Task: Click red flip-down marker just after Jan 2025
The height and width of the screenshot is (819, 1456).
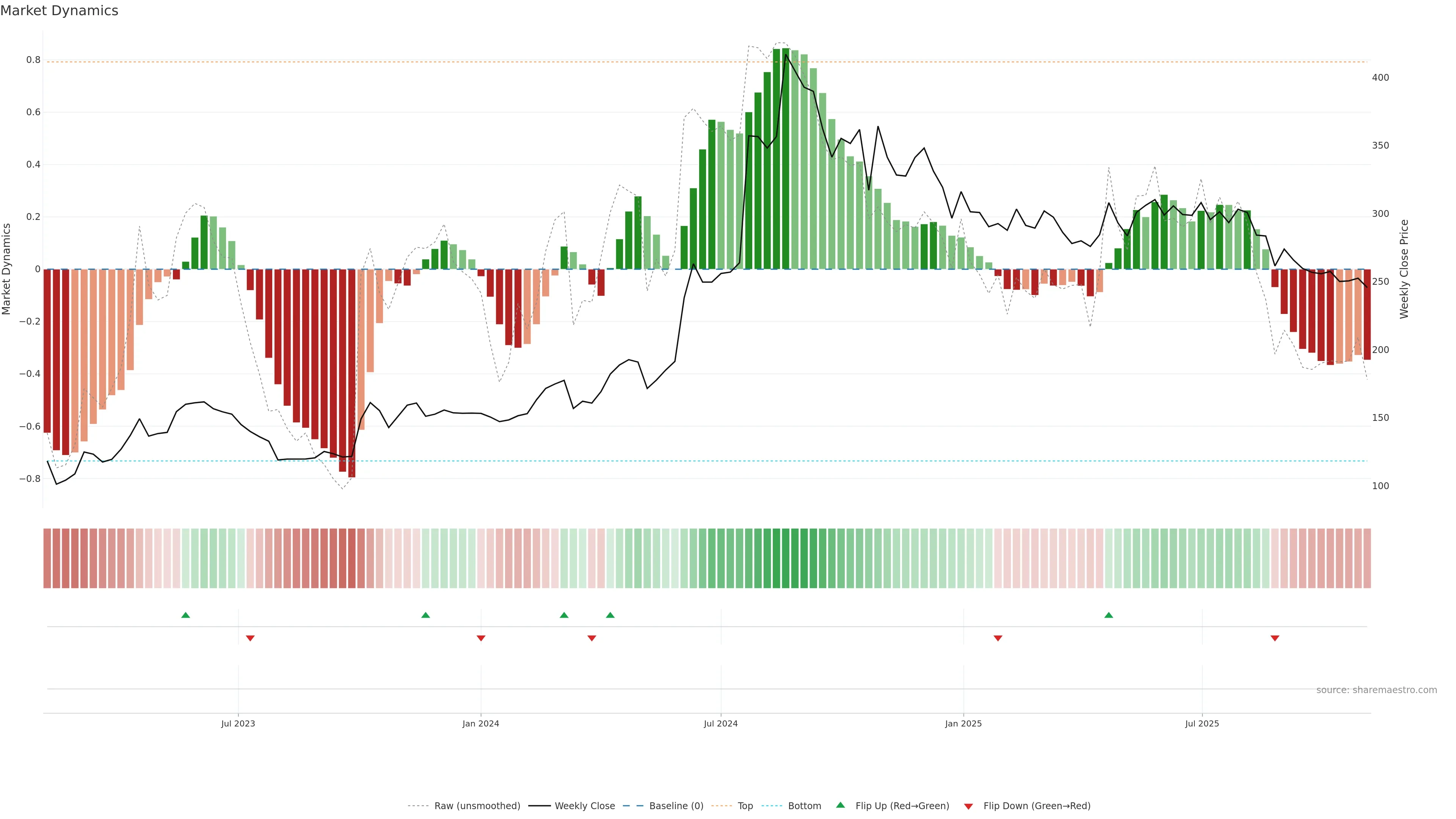Action: click(998, 638)
